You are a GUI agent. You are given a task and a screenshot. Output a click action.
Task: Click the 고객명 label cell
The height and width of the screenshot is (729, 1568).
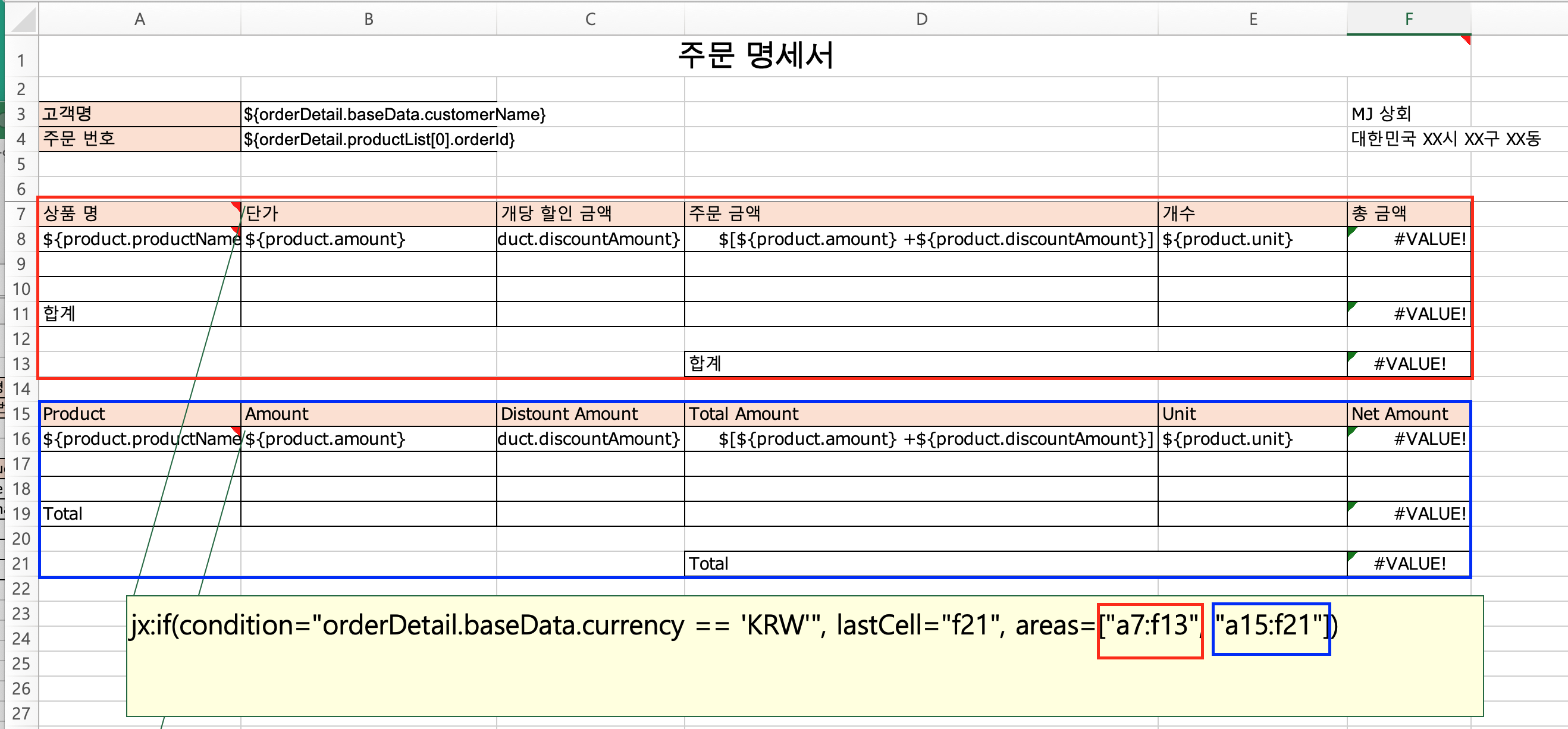[140, 114]
